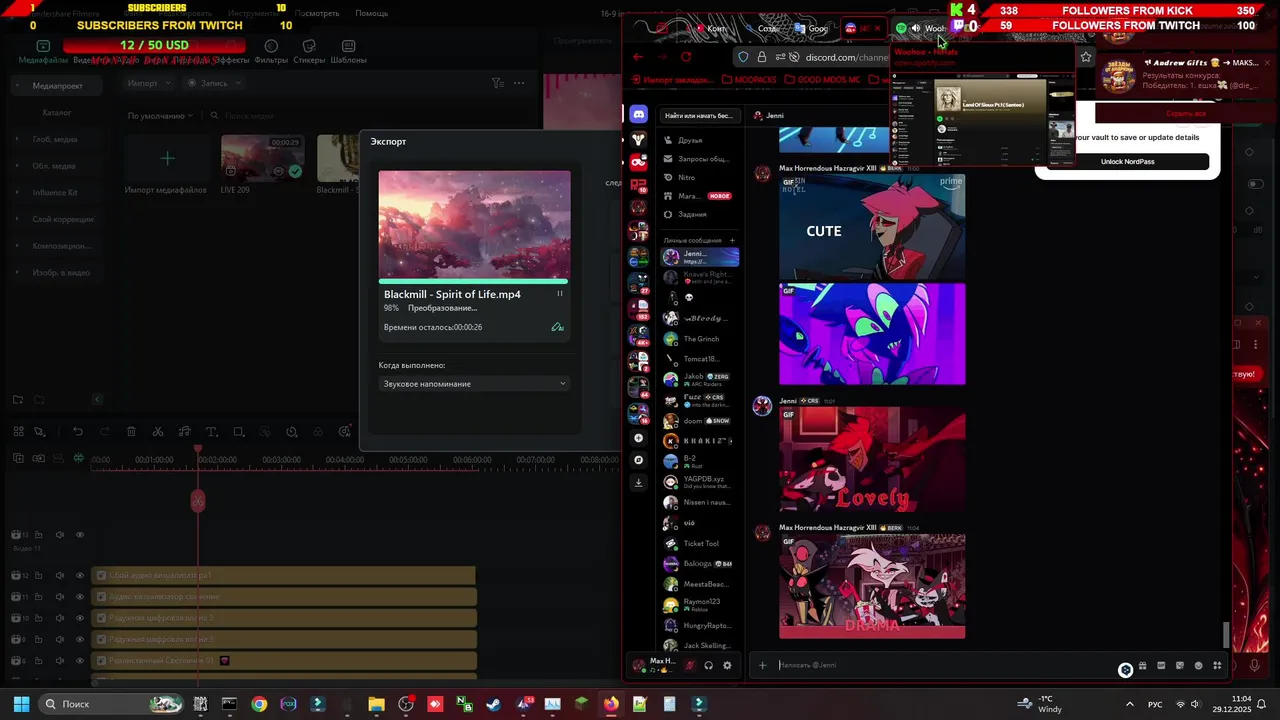
Task: Open the completion action dropdown Звуковое напоминание
Action: [475, 384]
